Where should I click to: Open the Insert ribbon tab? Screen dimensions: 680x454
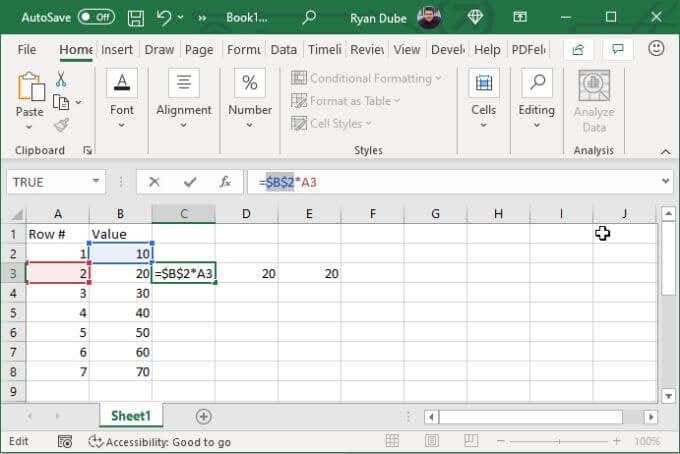pos(117,50)
